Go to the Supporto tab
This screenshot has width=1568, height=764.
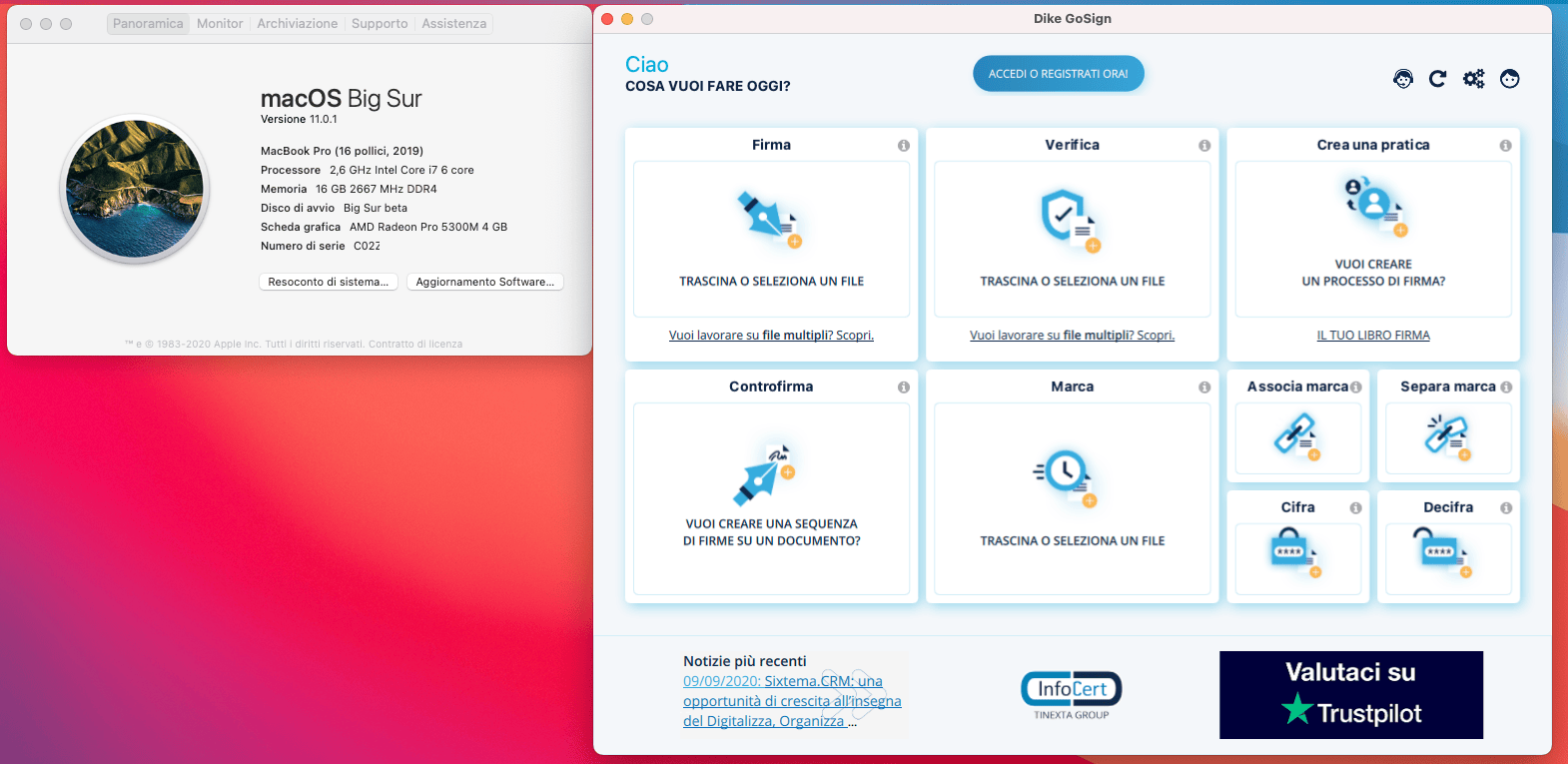coord(380,24)
